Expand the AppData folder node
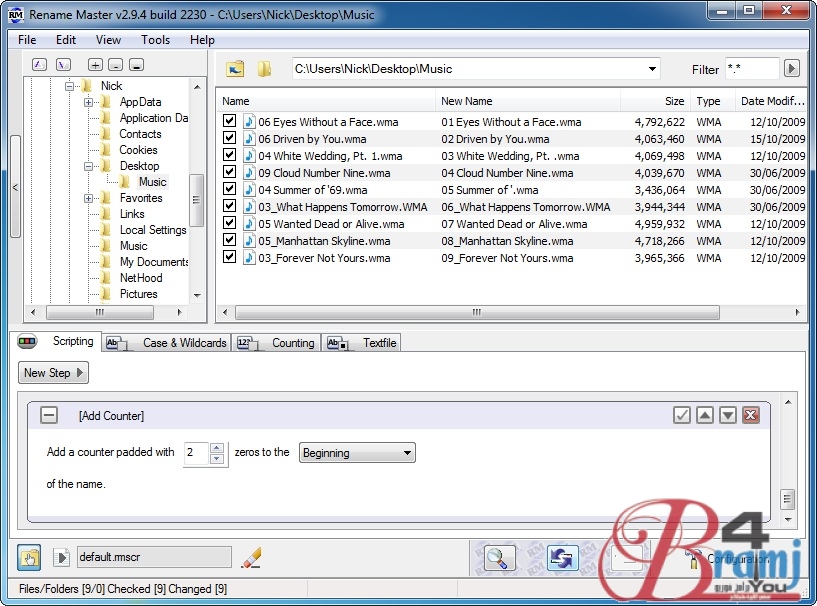The width and height of the screenshot is (817, 606). tap(89, 102)
